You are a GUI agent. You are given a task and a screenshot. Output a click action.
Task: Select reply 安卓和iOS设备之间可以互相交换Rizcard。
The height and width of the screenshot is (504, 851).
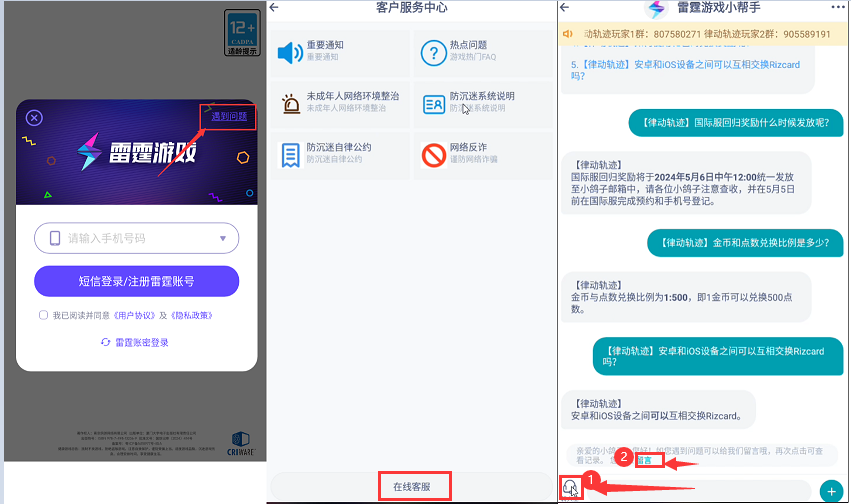tap(658, 410)
